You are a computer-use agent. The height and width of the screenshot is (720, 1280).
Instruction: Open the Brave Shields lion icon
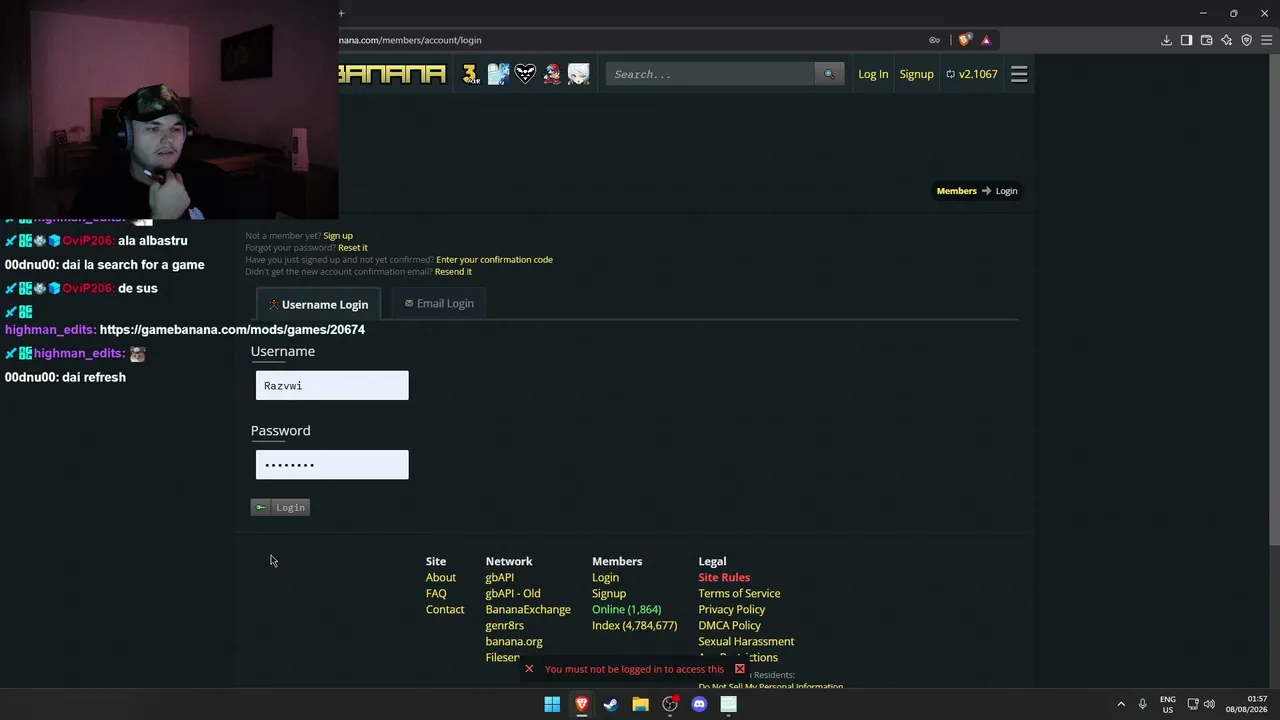click(x=964, y=40)
